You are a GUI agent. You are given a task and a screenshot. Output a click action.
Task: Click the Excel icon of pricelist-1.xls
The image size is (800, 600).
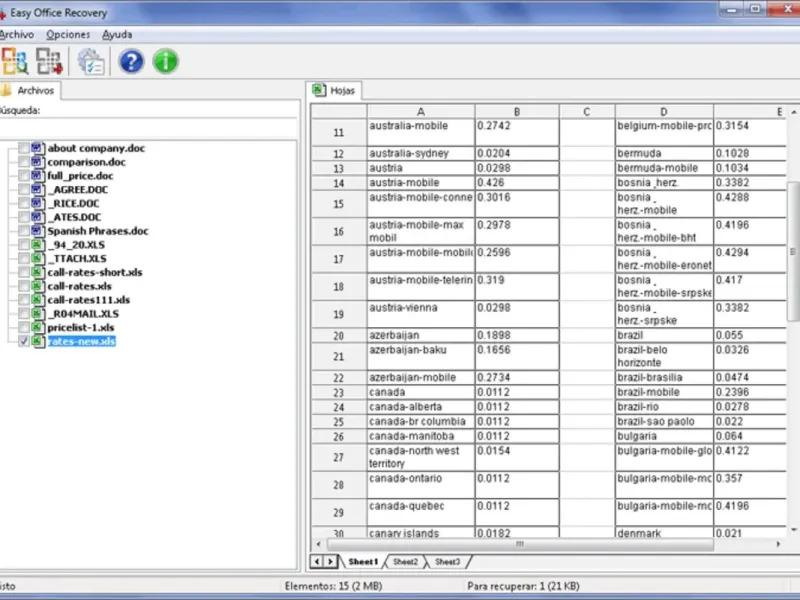point(37,327)
